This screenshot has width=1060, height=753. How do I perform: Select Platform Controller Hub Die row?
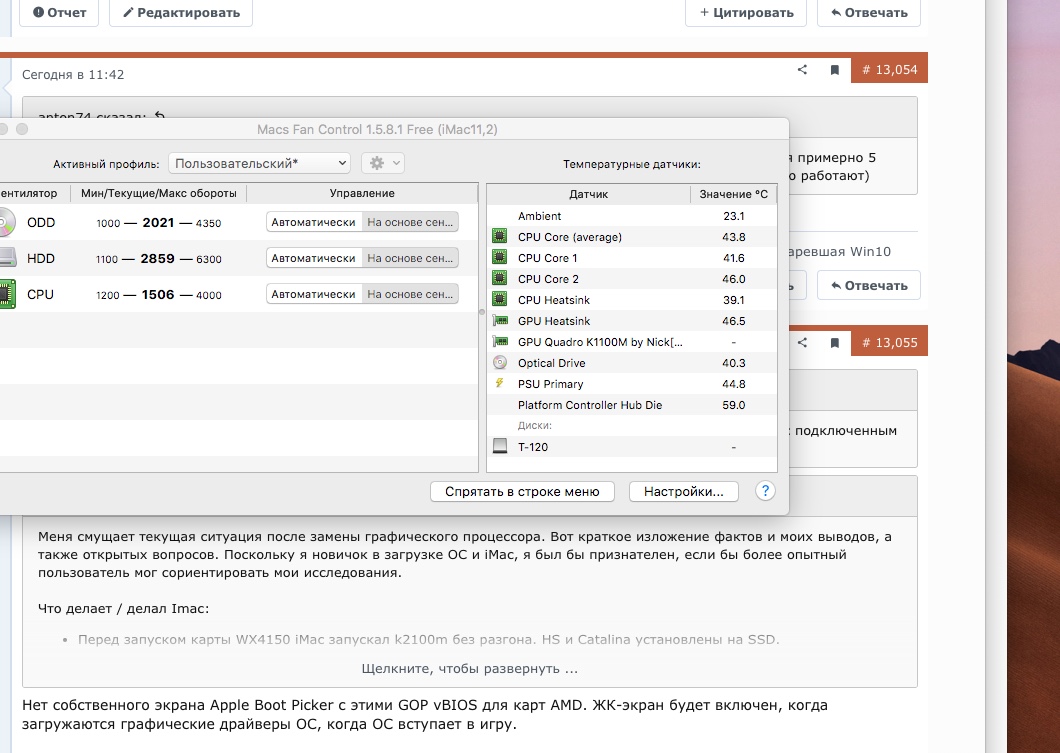(631, 405)
